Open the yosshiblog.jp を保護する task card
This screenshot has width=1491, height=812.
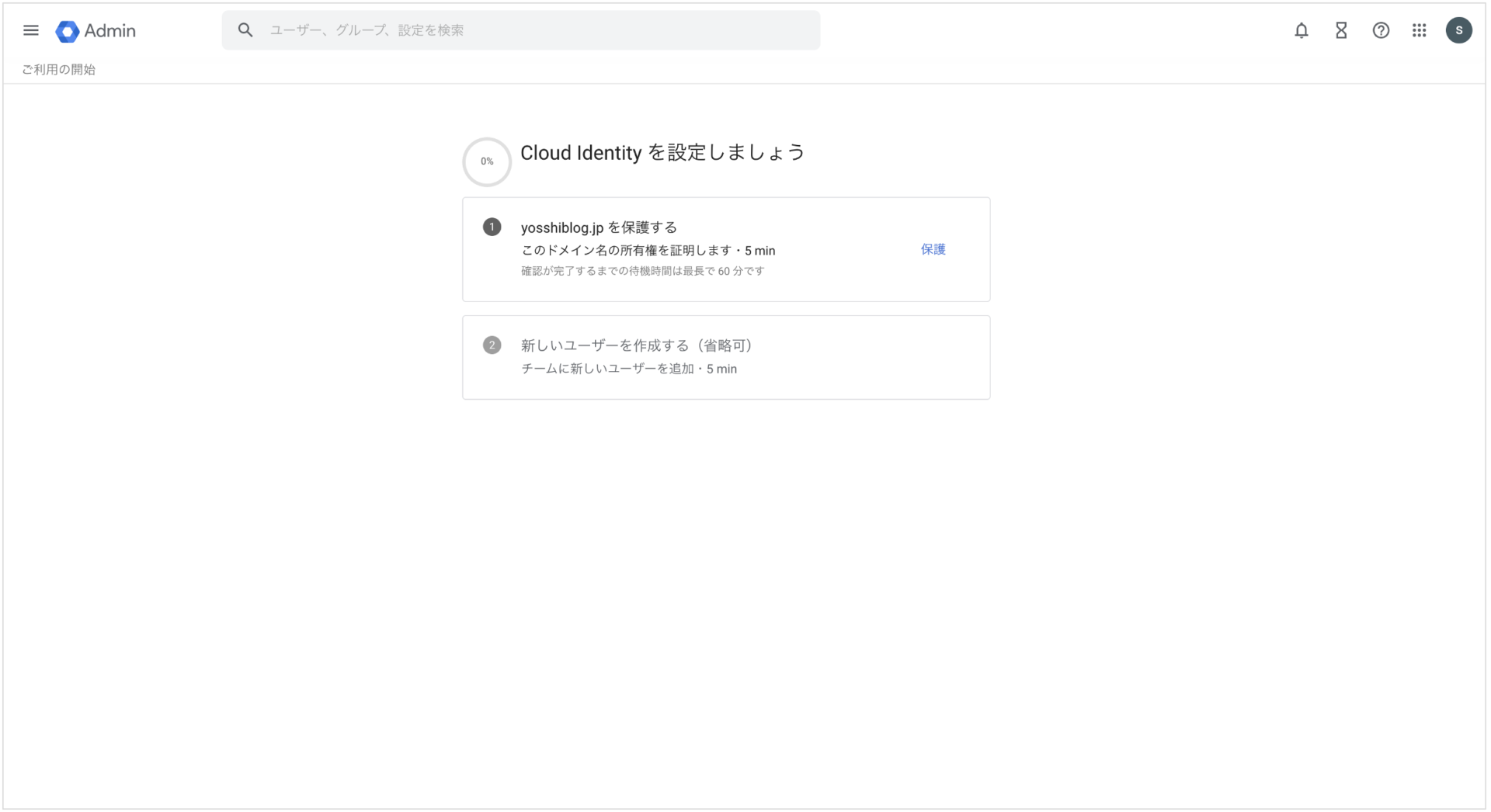click(x=726, y=249)
